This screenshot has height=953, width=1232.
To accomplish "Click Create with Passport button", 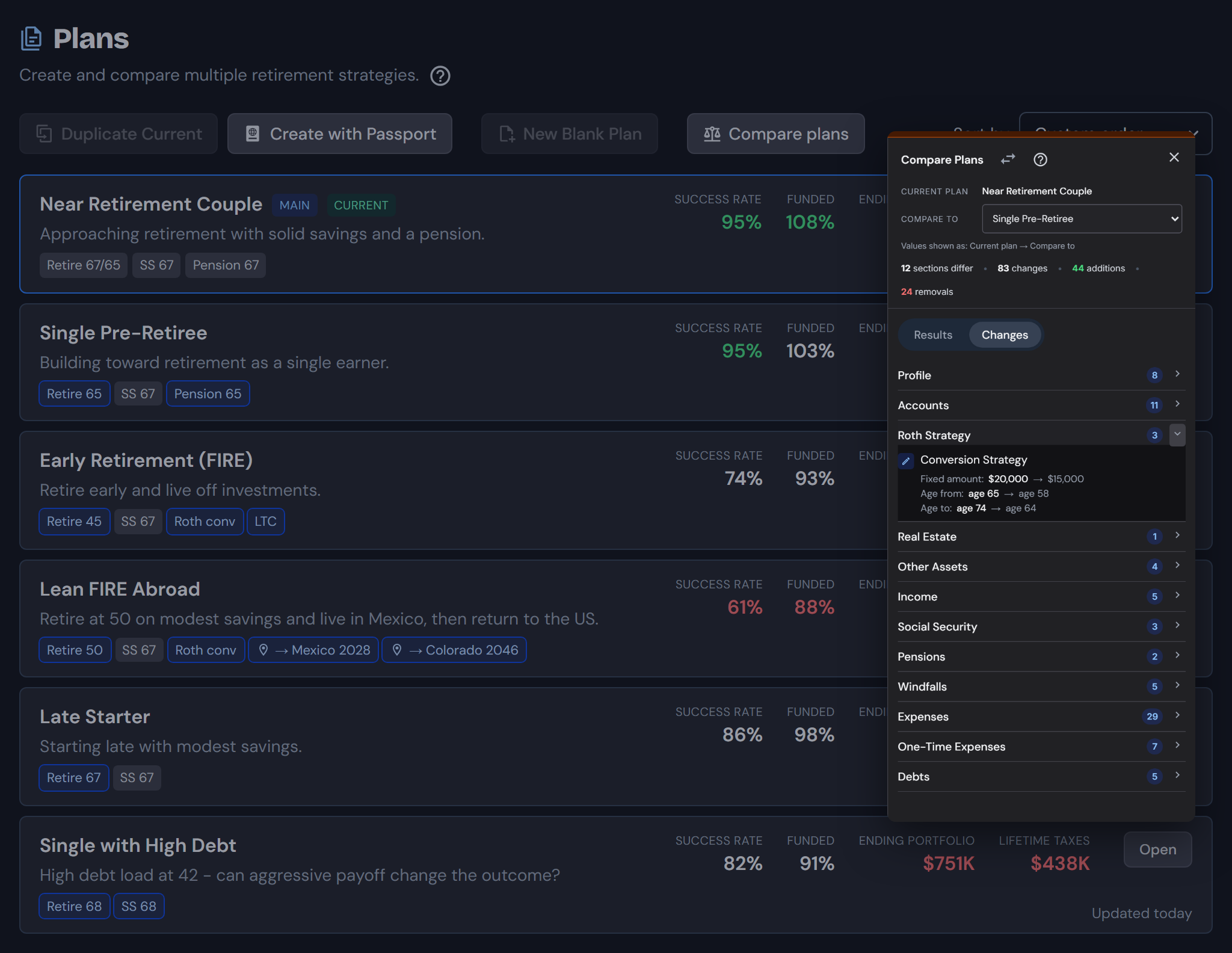I will coord(340,134).
